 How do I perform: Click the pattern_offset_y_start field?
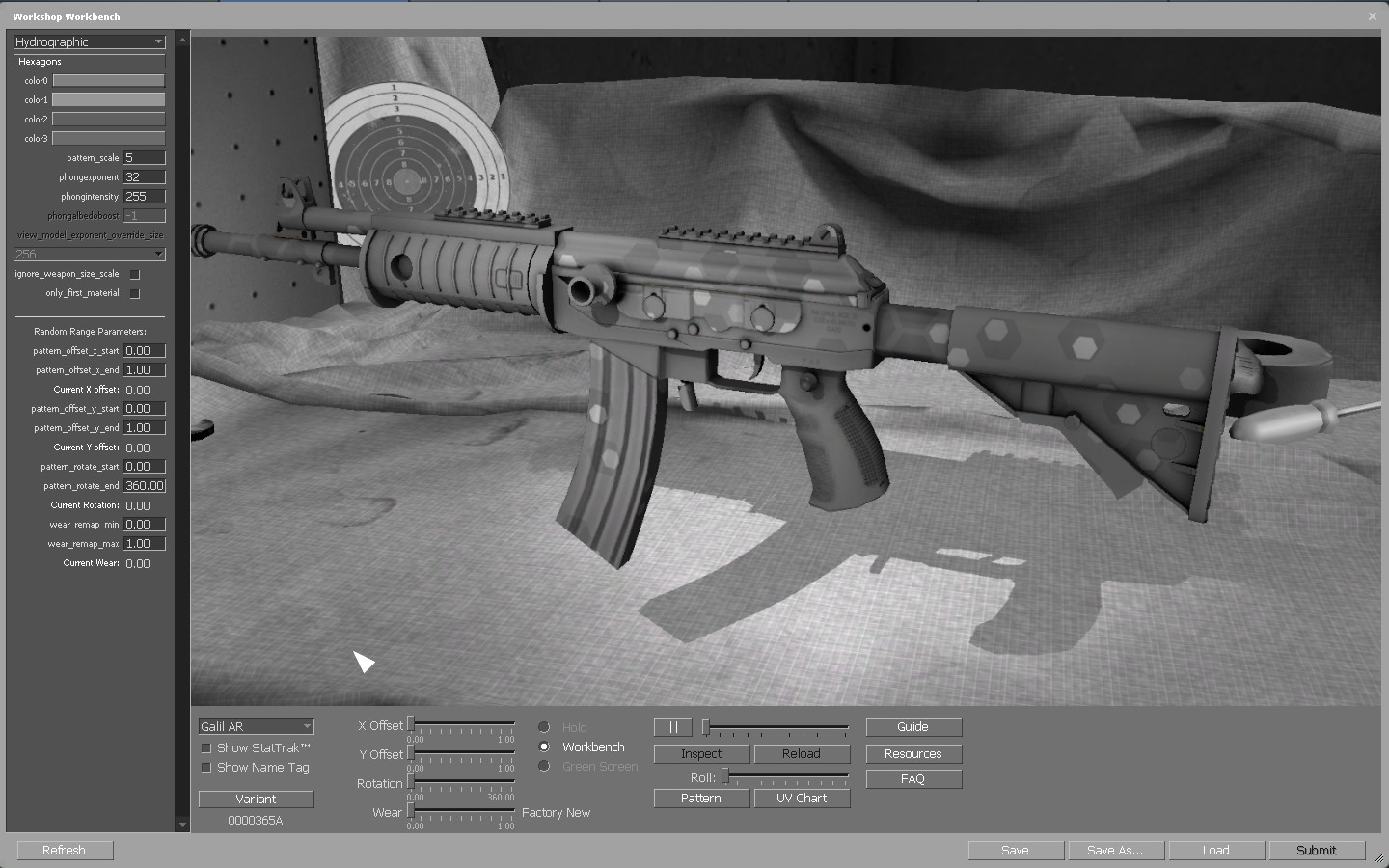[145, 409]
